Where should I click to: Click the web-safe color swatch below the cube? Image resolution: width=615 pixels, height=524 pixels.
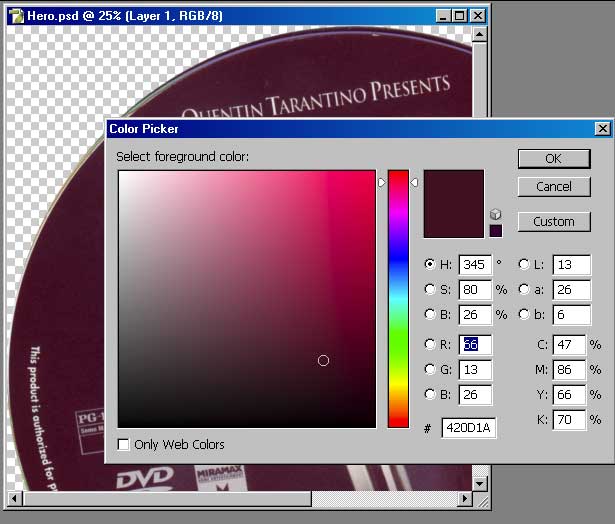pos(496,231)
